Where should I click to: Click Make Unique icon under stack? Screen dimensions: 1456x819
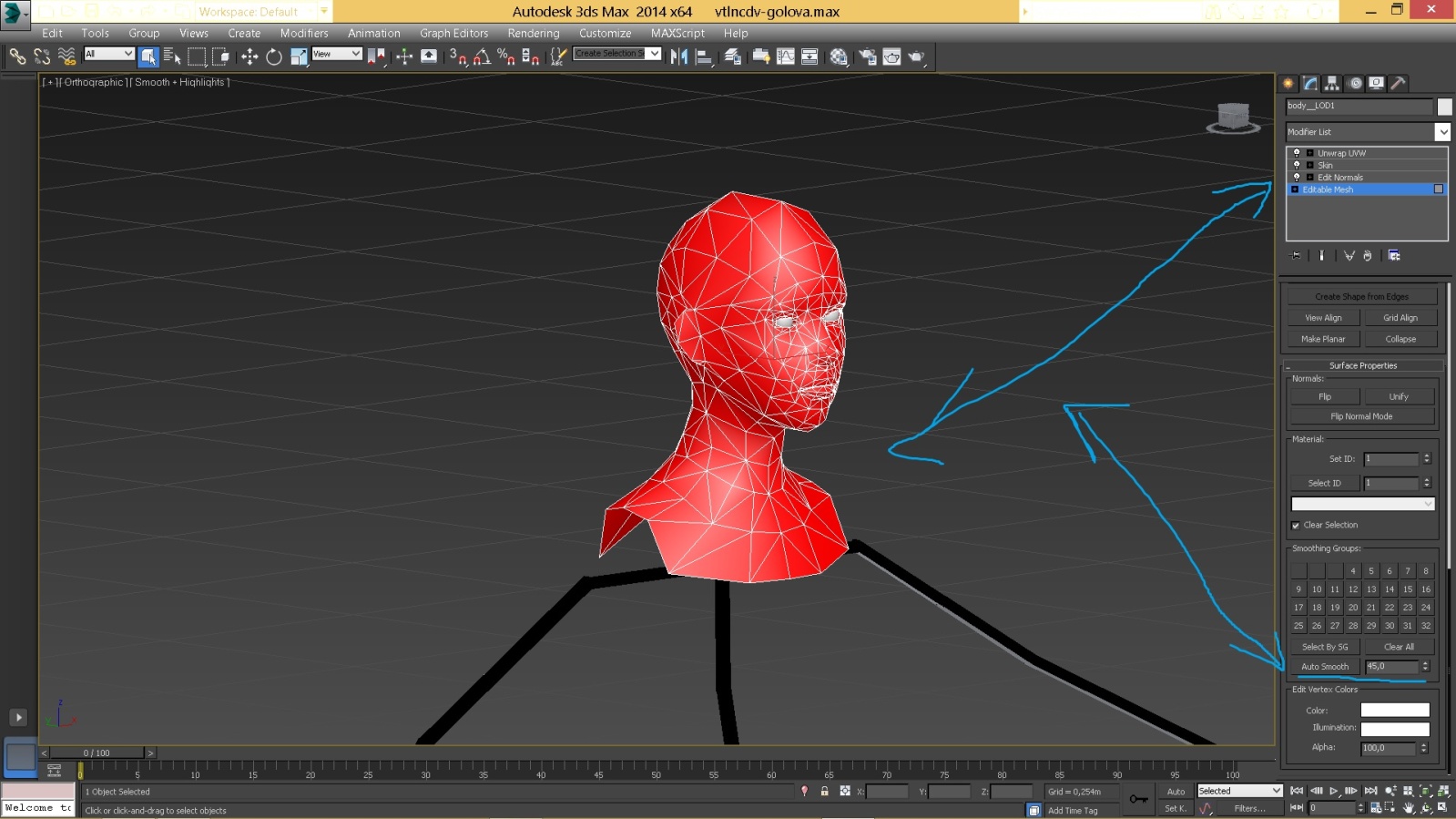coord(1349,256)
